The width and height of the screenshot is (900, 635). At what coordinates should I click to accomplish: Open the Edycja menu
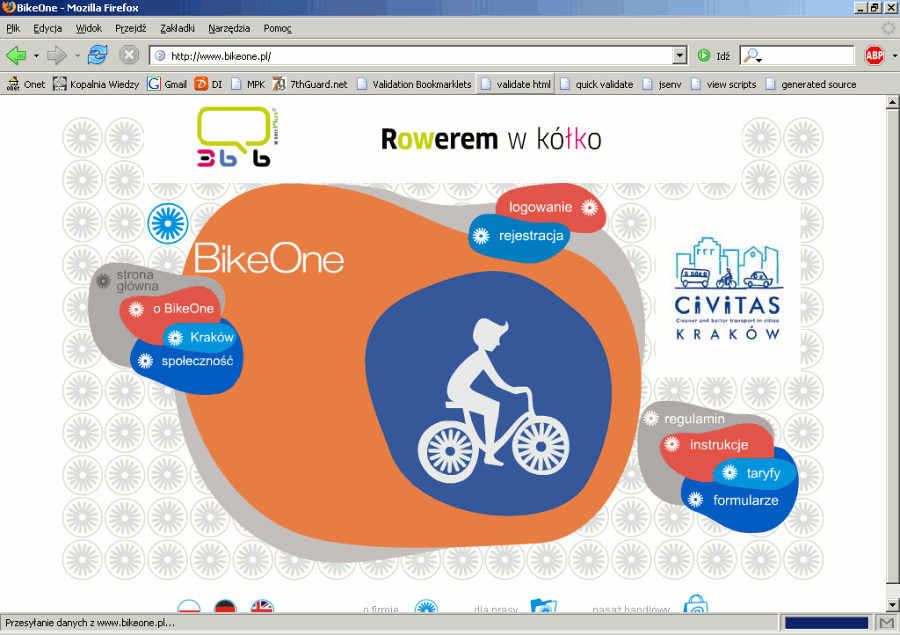coord(48,28)
